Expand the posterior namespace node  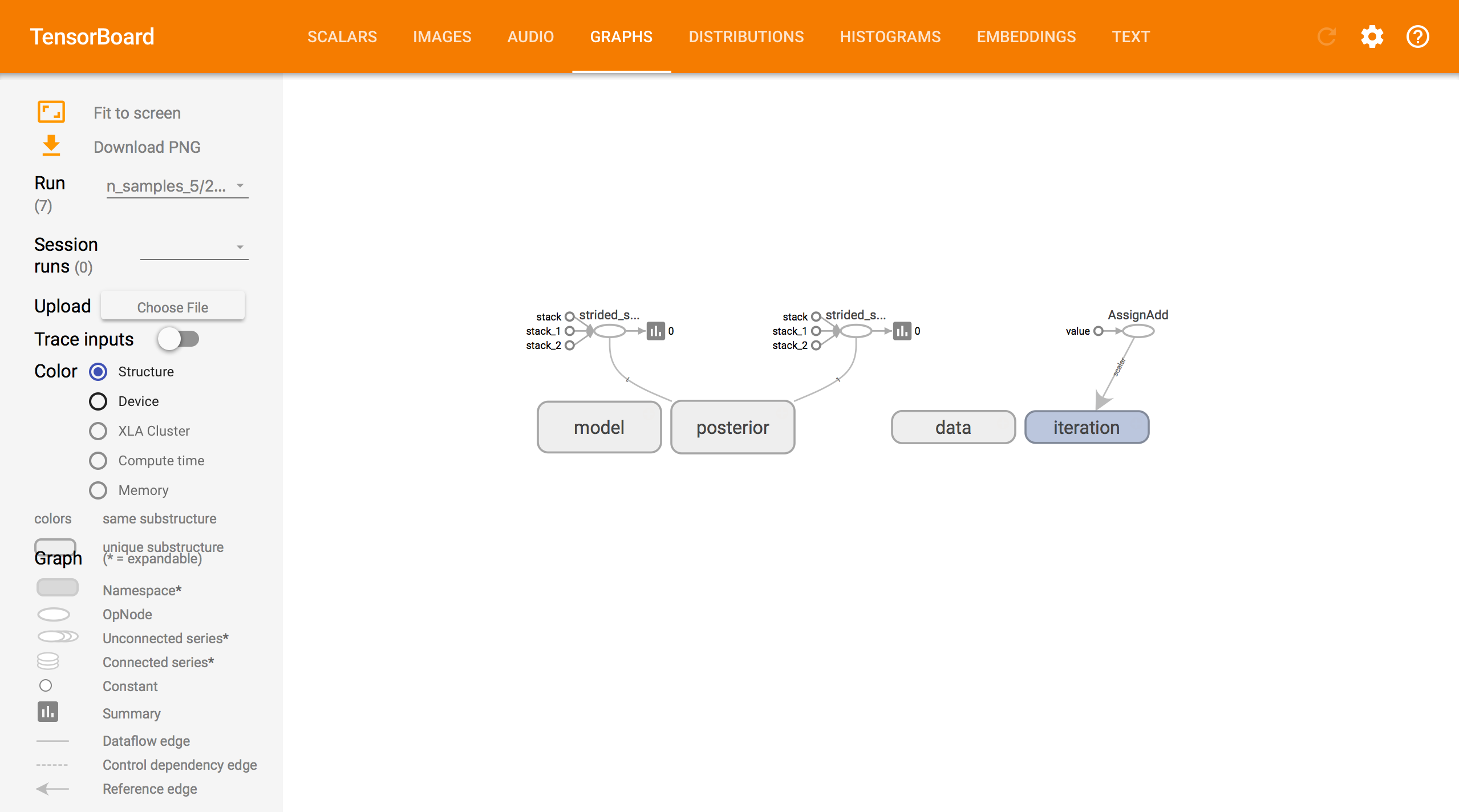(x=732, y=427)
